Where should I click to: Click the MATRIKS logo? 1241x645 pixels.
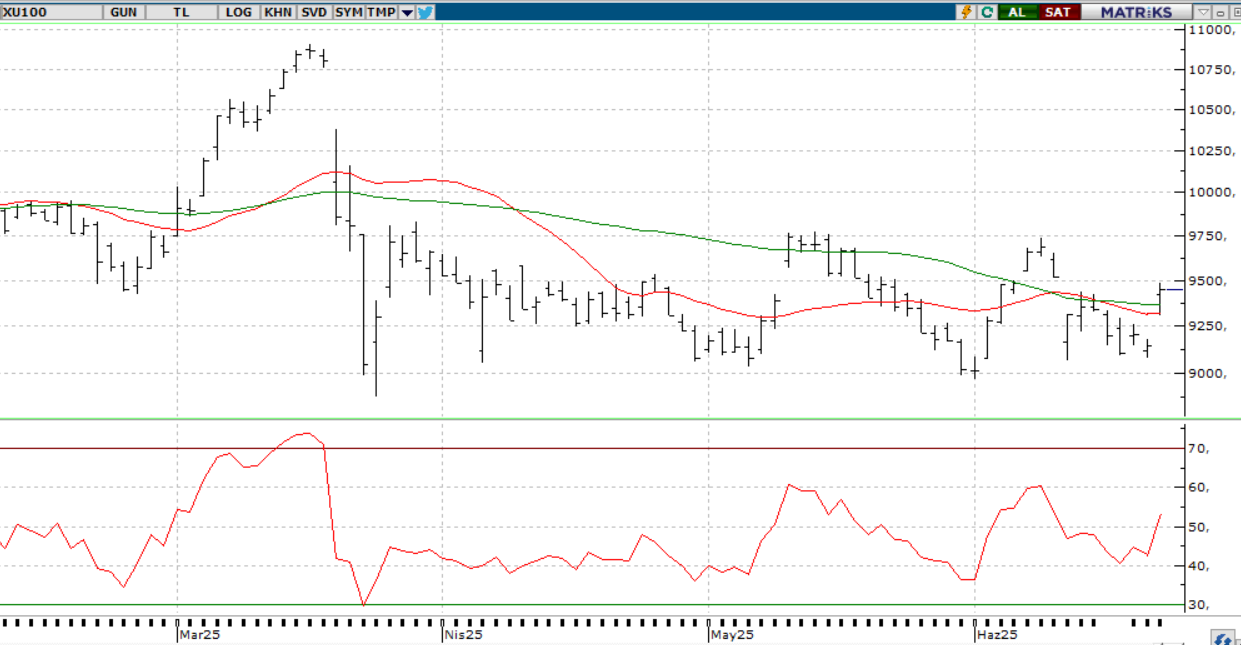point(1136,12)
